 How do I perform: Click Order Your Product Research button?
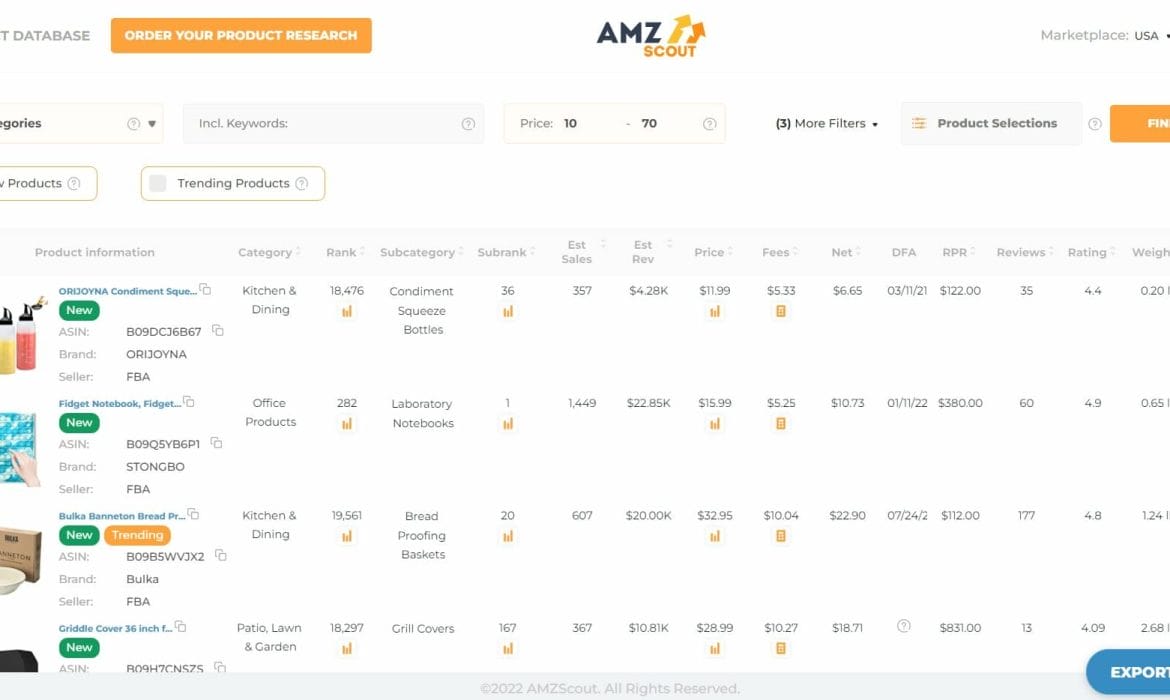click(x=241, y=35)
